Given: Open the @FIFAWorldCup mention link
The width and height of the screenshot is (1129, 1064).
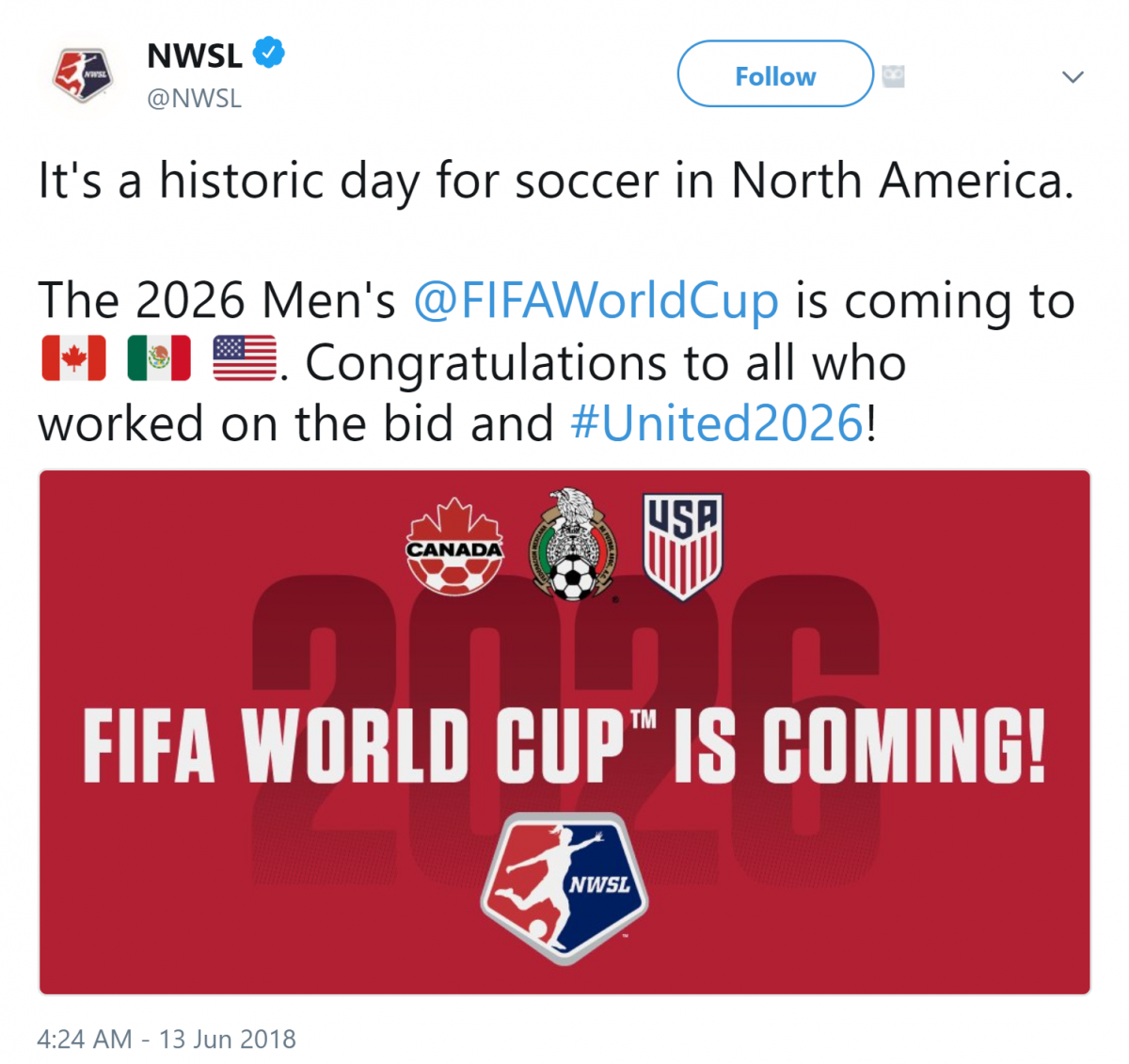Looking at the screenshot, I should coord(596,301).
